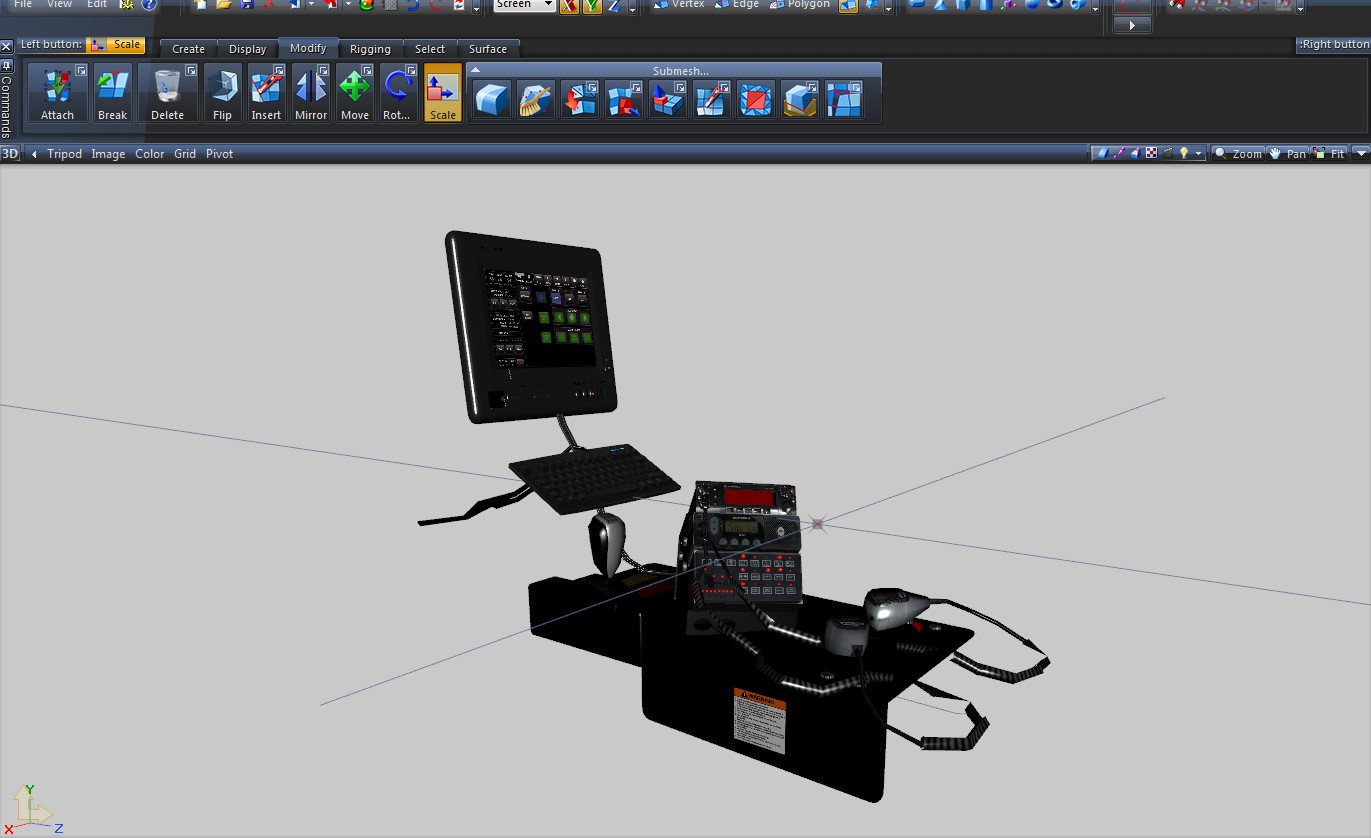Collapse the Submesh panel header

pyautogui.click(x=476, y=70)
